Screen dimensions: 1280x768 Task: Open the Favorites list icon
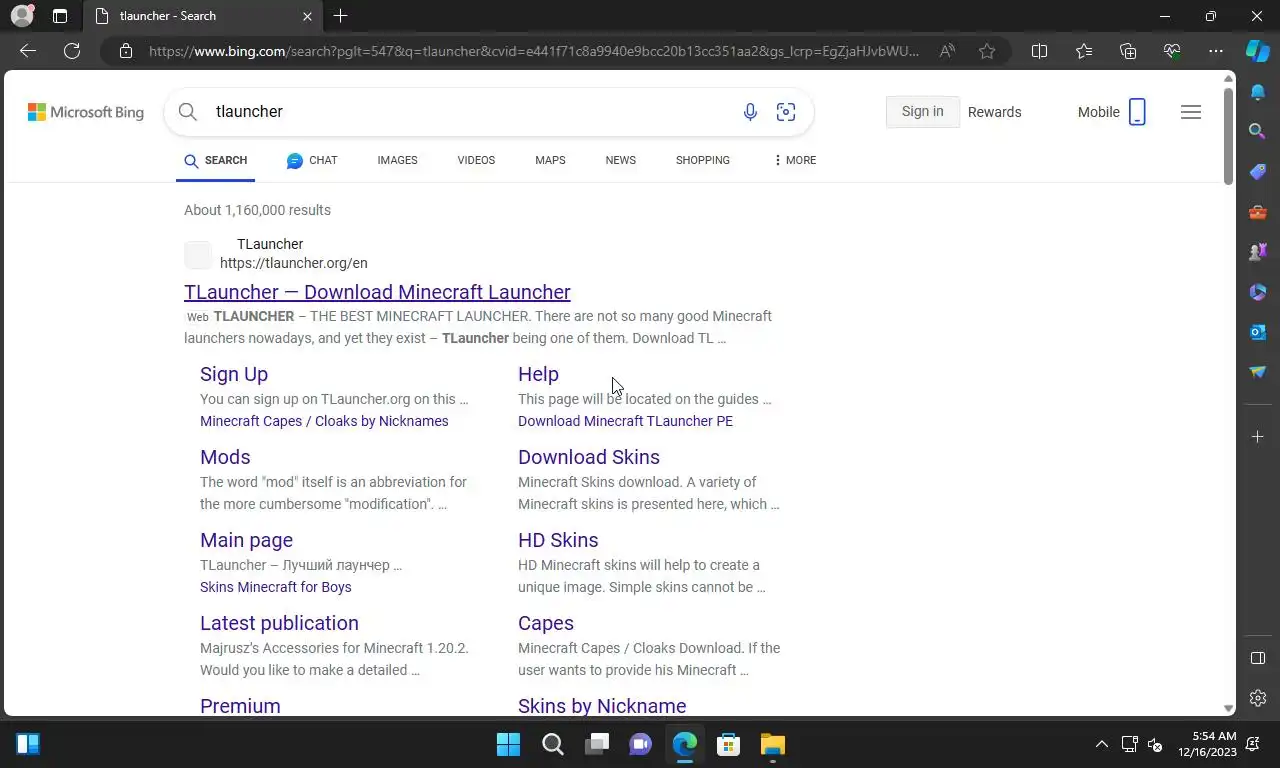[1084, 51]
